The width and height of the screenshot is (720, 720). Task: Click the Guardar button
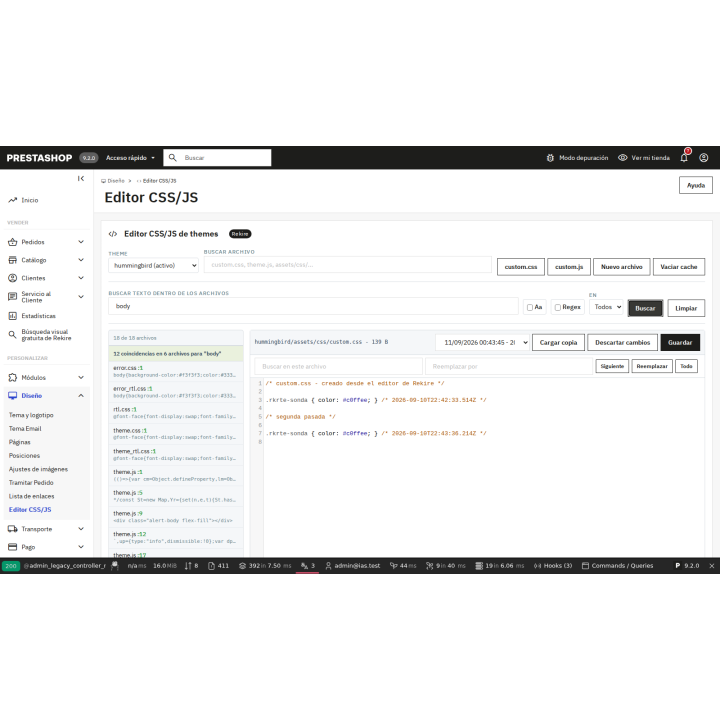680,343
